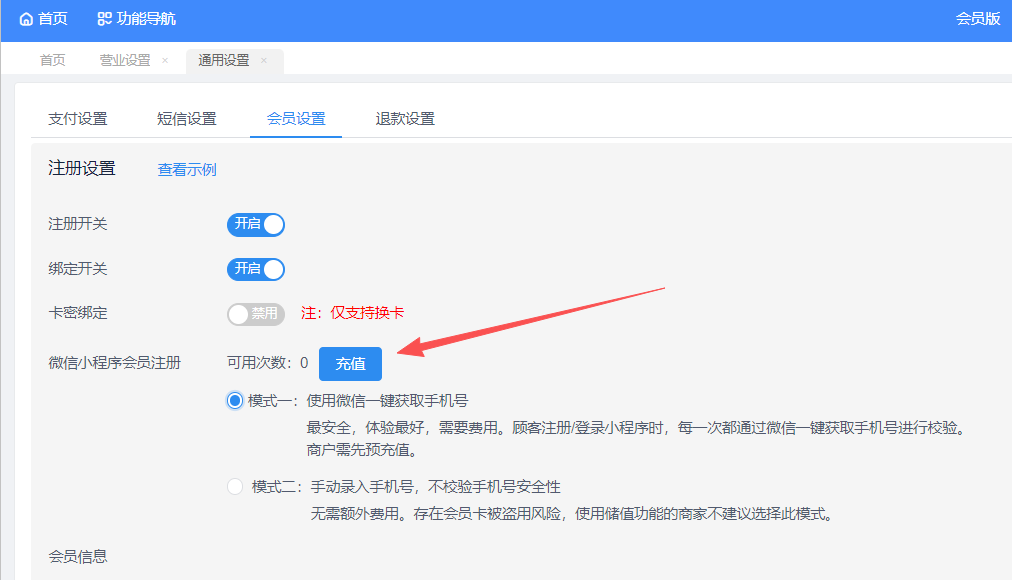Switch to the 首页 page tab
1012x580 pixels.
[x=52, y=61]
